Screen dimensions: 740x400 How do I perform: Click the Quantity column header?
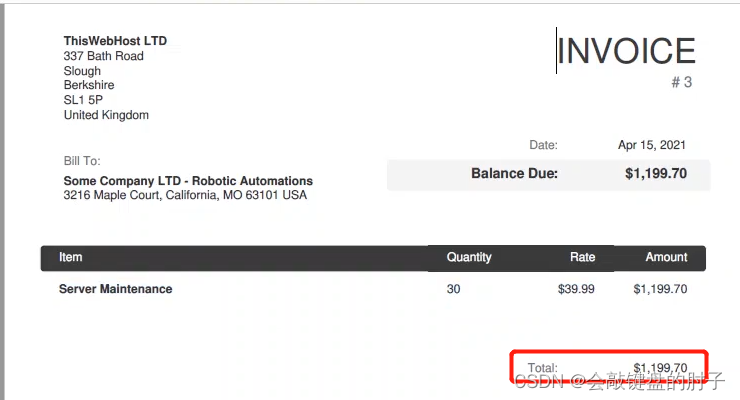(469, 258)
